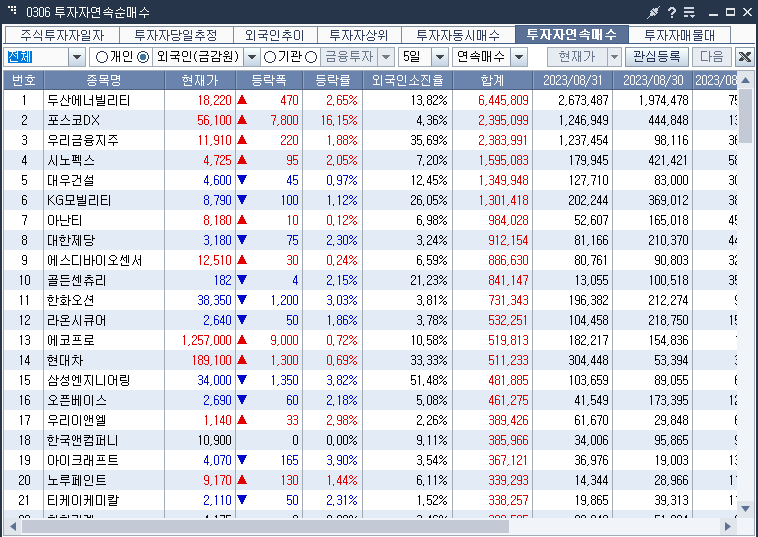Click the 2023/08/31 column header
The height and width of the screenshot is (537, 758).
(x=572, y=80)
